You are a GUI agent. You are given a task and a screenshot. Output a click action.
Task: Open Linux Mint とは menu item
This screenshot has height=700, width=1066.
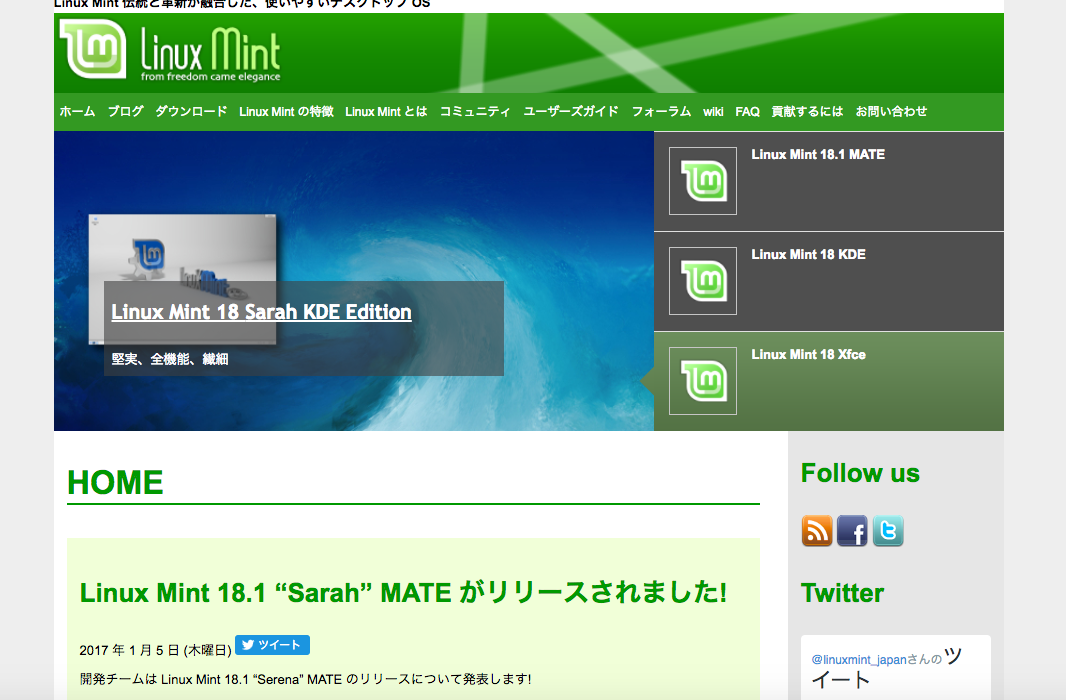386,111
